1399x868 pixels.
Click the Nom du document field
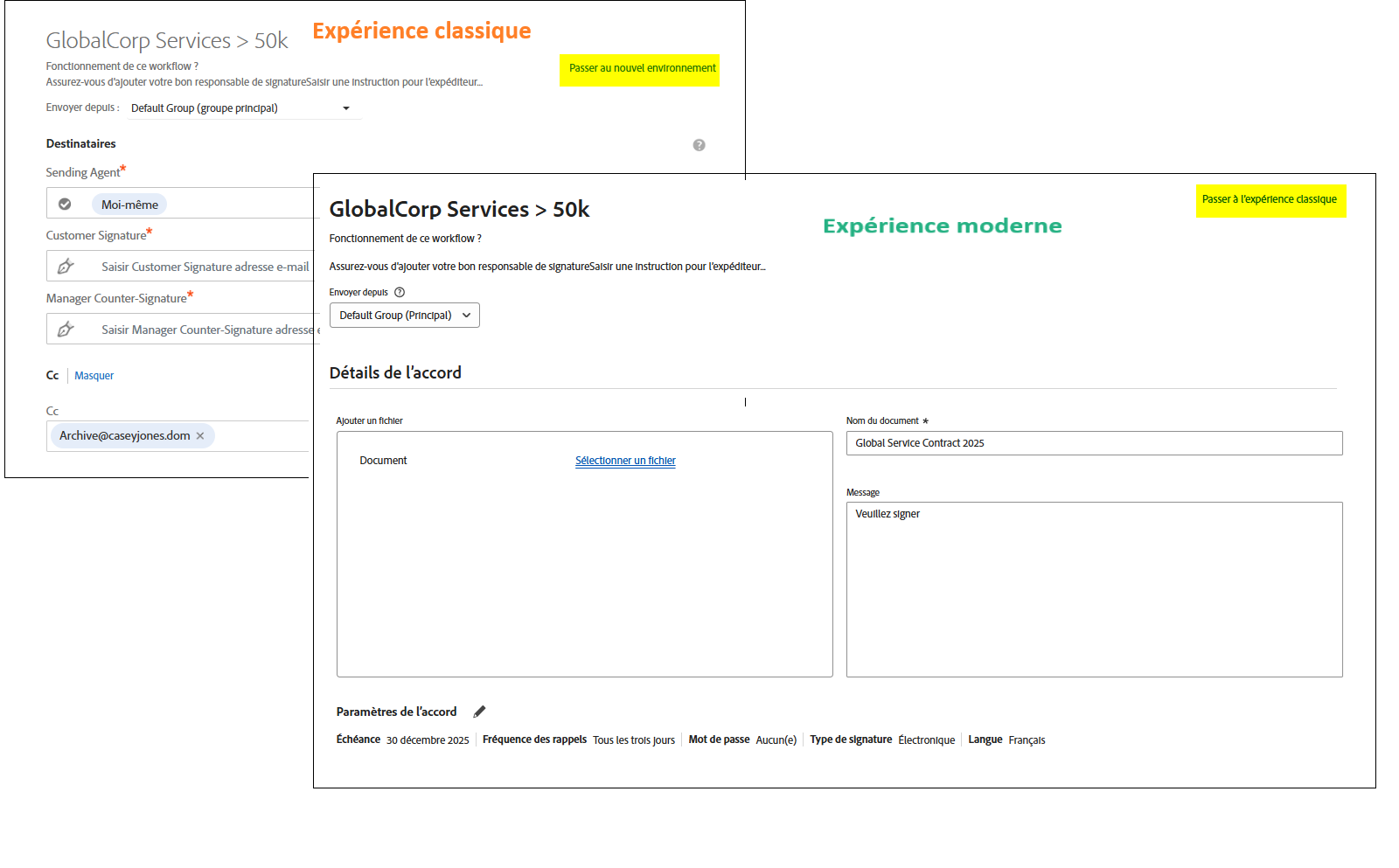(1095, 443)
